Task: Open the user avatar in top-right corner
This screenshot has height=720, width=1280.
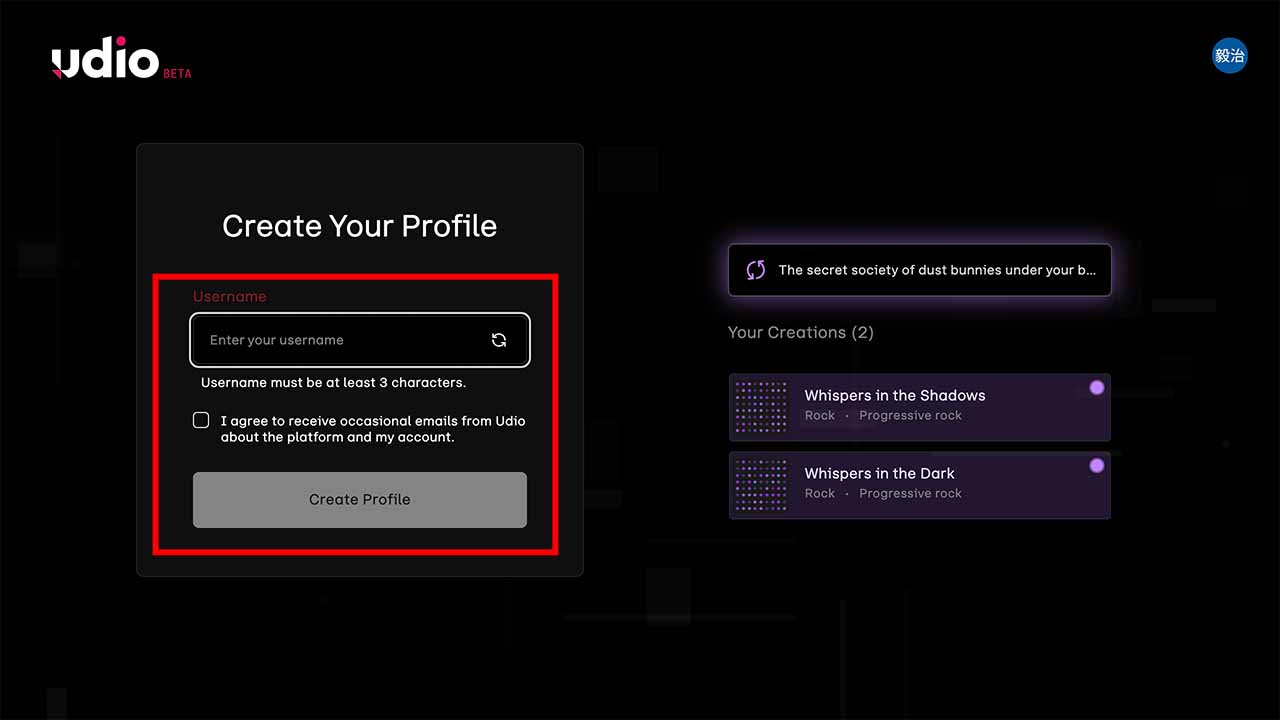Action: point(1229,56)
